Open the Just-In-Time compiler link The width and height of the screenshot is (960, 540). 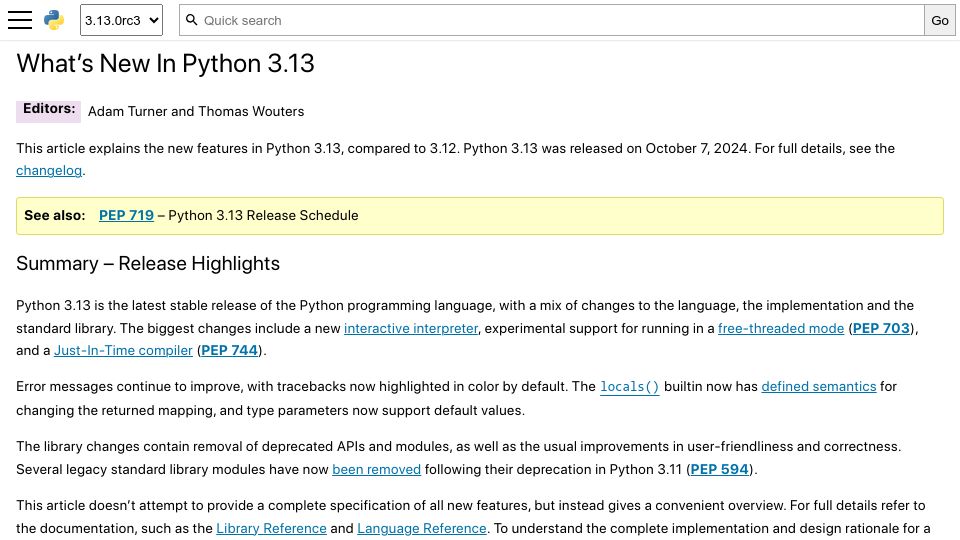[123, 351]
